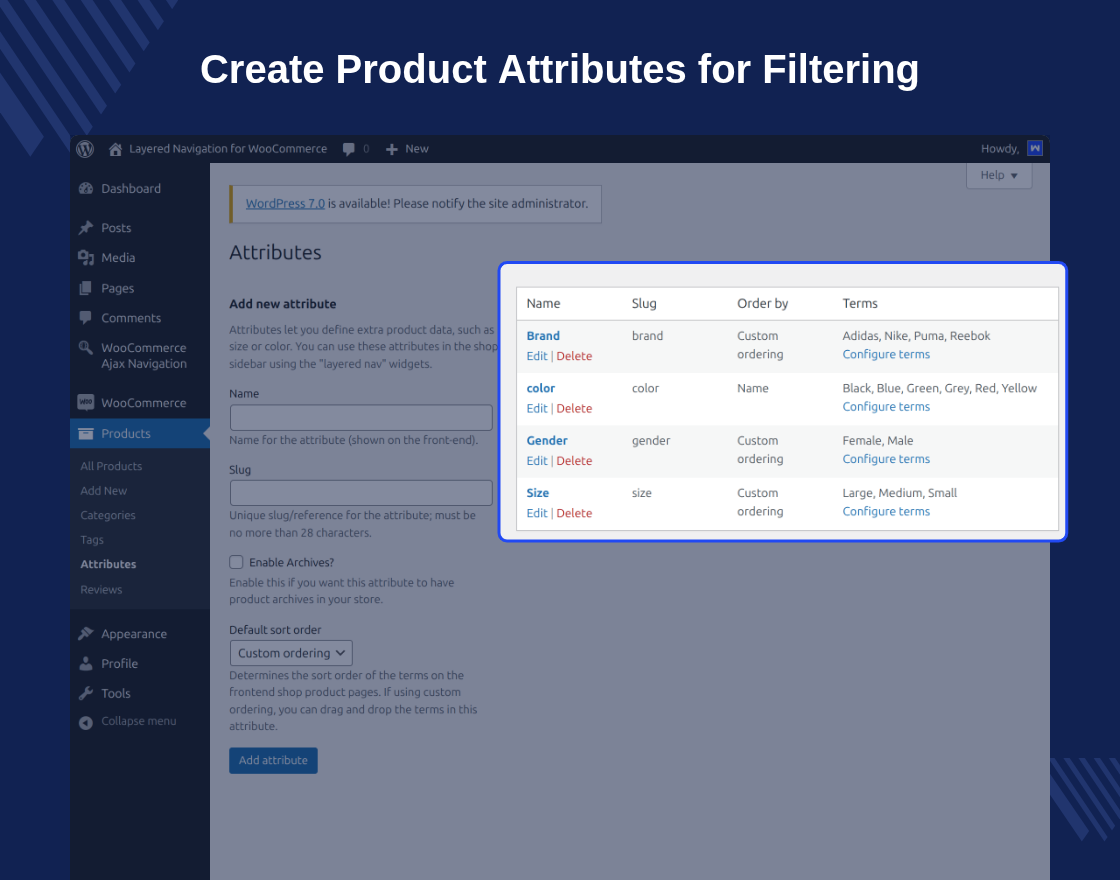Image resolution: width=1120 pixels, height=880 pixels.
Task: Delete the Brand attribute
Action: click(574, 356)
